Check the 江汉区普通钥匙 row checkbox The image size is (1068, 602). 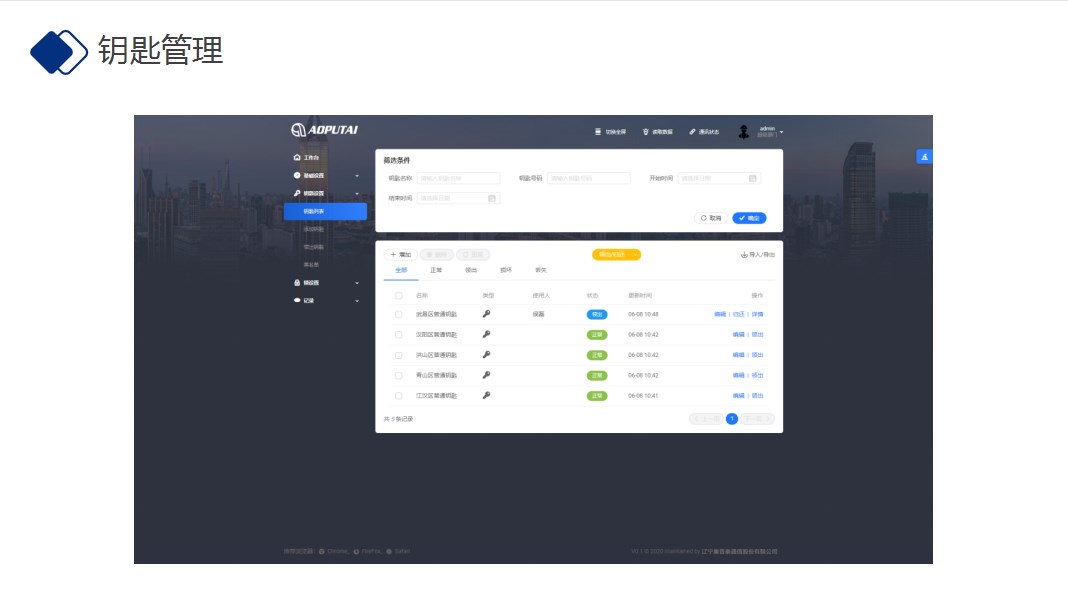398,396
